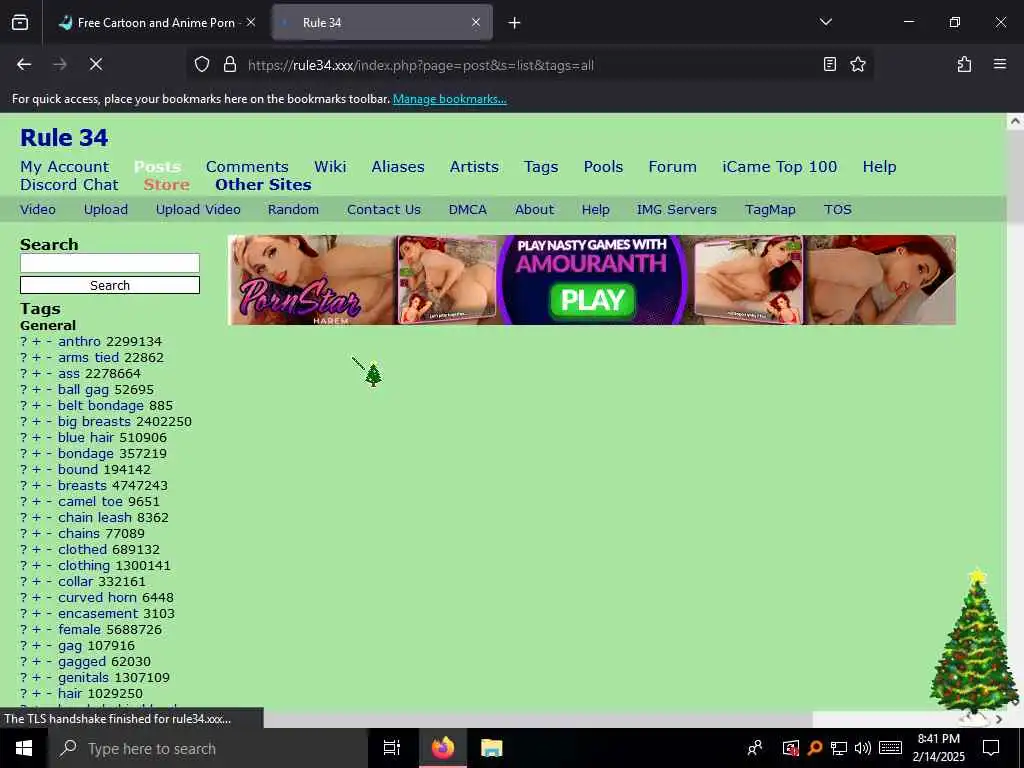This screenshot has height=768, width=1024.
Task: Open network status tray icon
Action: [839, 748]
